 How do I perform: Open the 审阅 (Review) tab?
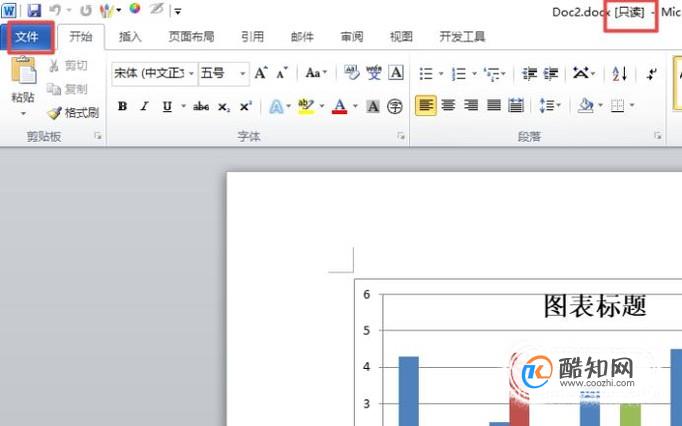(351, 37)
